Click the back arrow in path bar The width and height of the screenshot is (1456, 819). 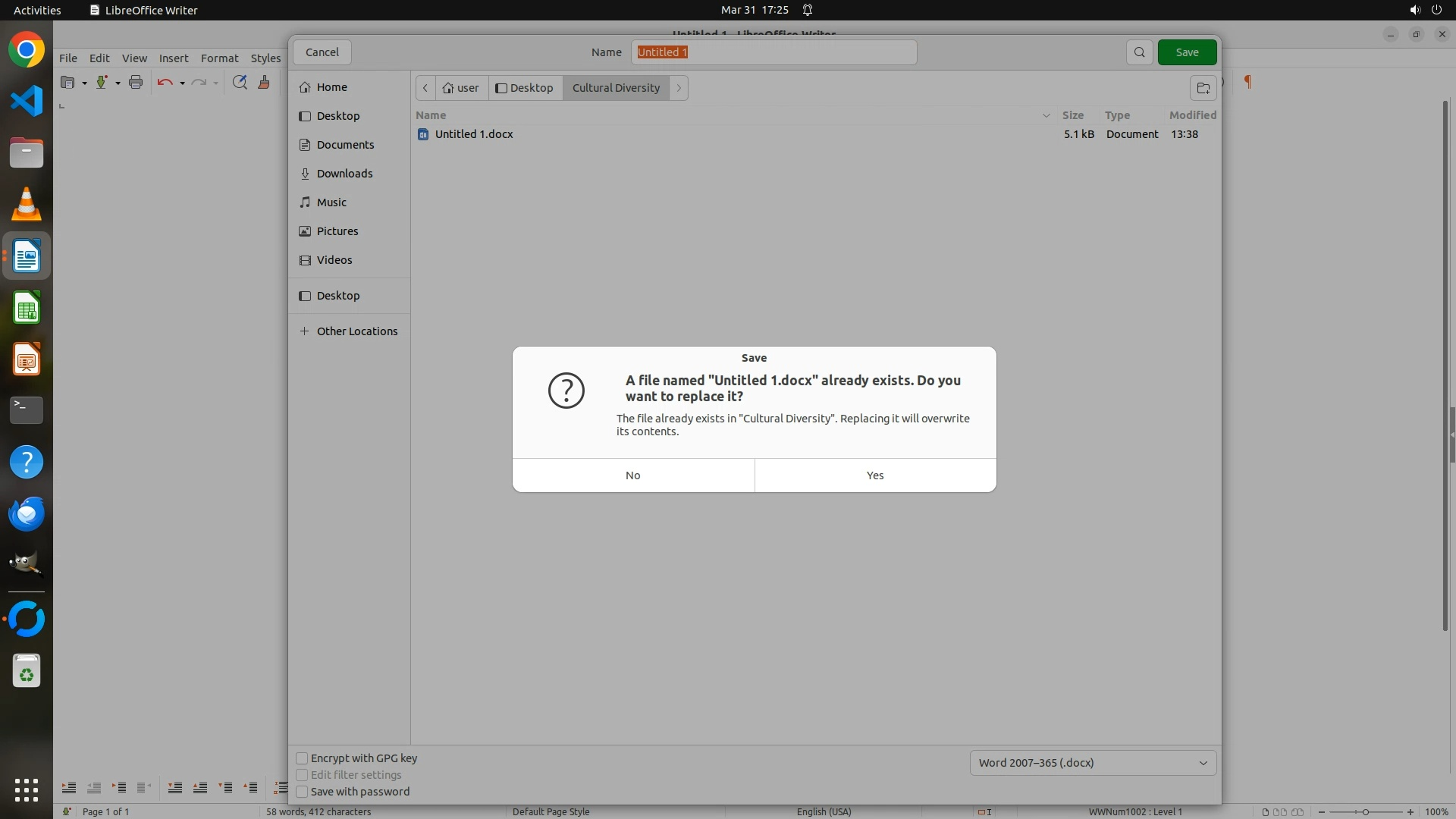point(425,88)
